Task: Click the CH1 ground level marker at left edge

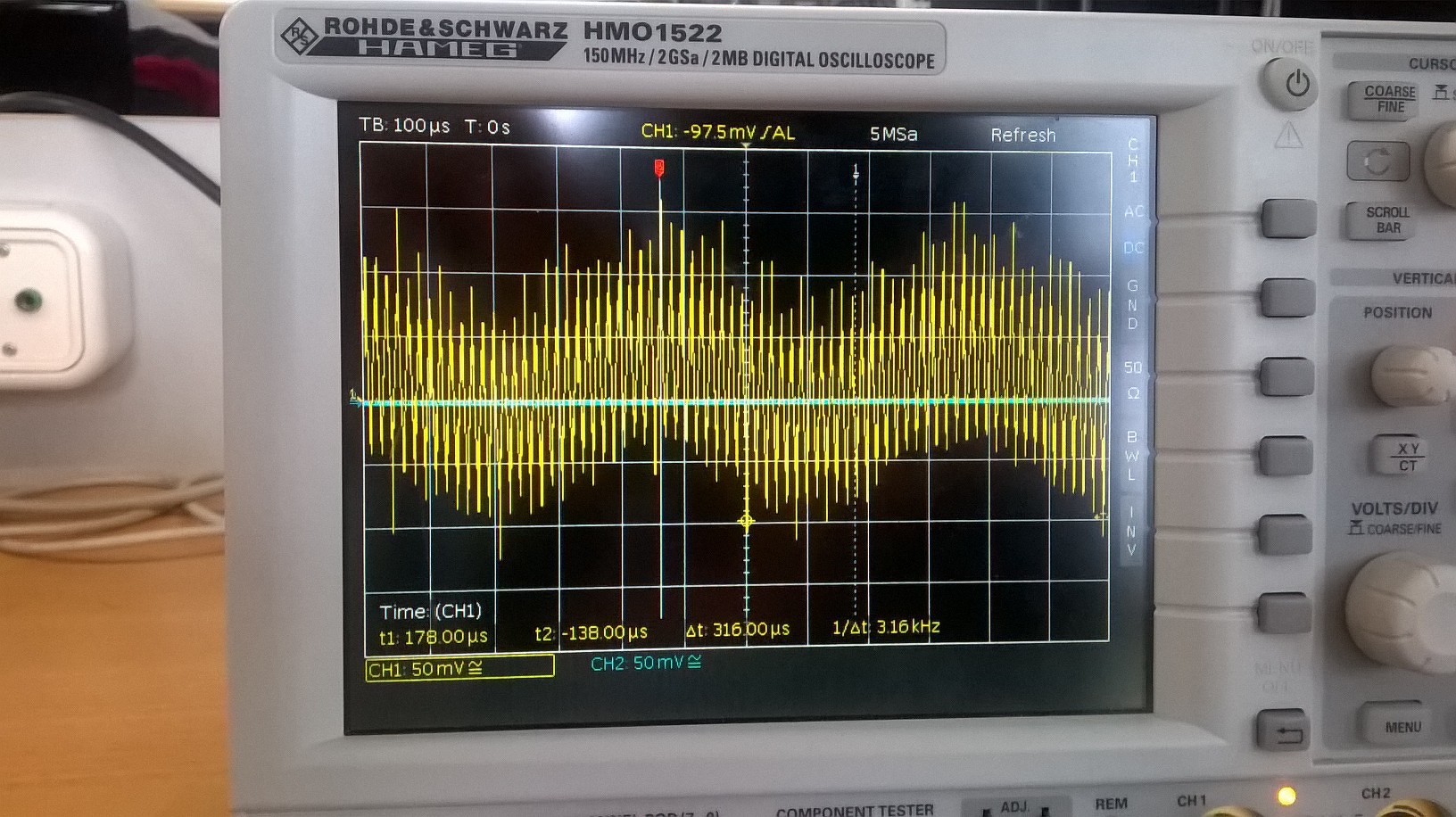Action: 355,397
